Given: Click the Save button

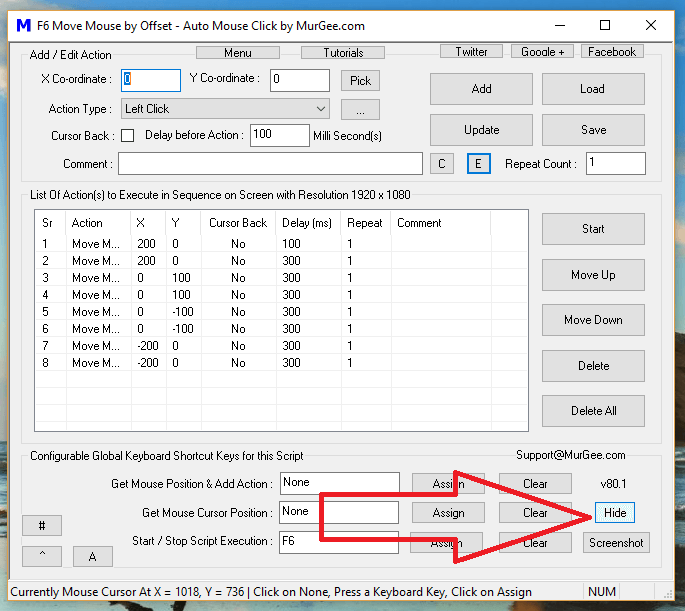Looking at the screenshot, I should tap(593, 130).
